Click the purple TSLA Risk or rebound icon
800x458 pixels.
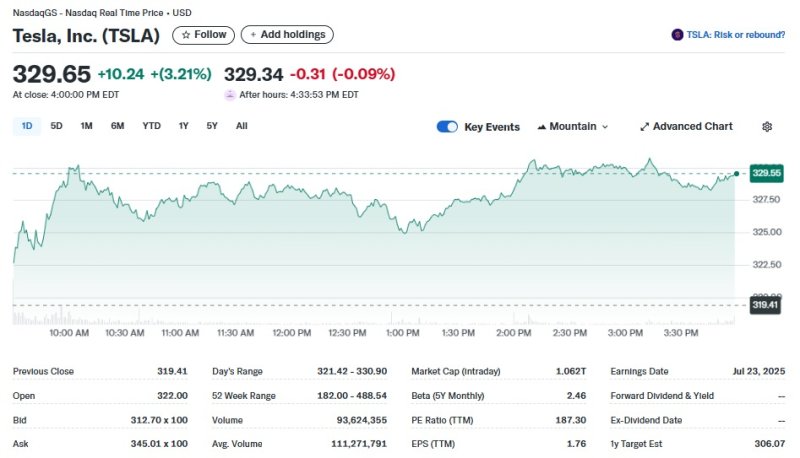tap(677, 35)
